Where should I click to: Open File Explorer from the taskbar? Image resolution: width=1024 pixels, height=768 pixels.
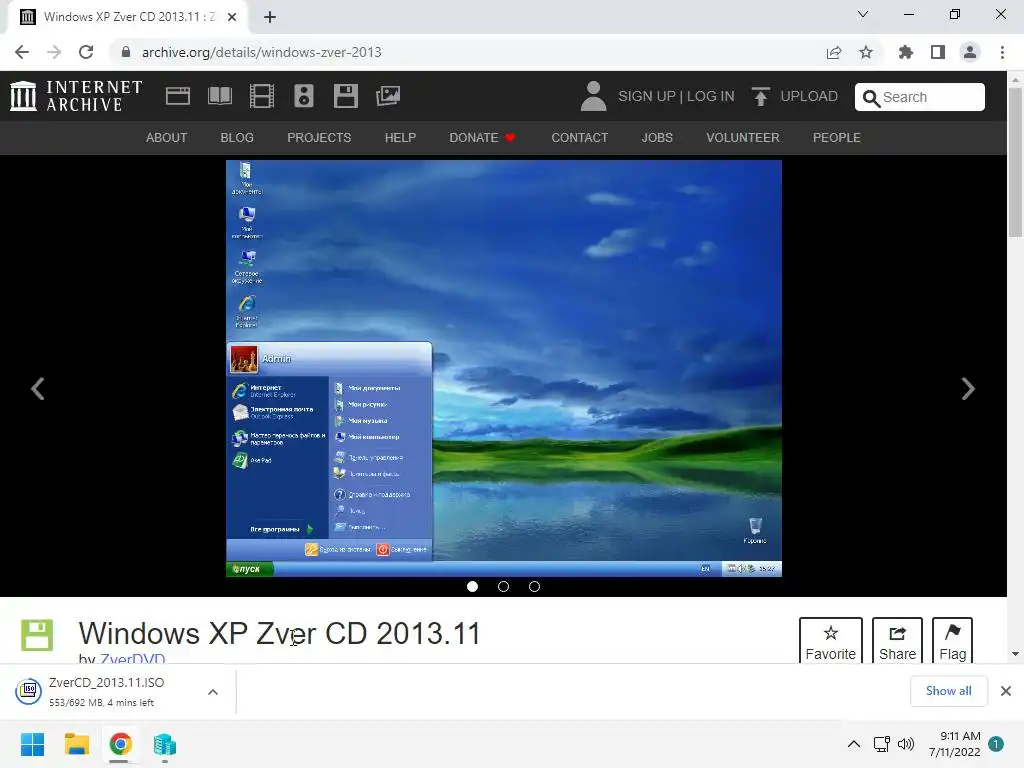76,744
